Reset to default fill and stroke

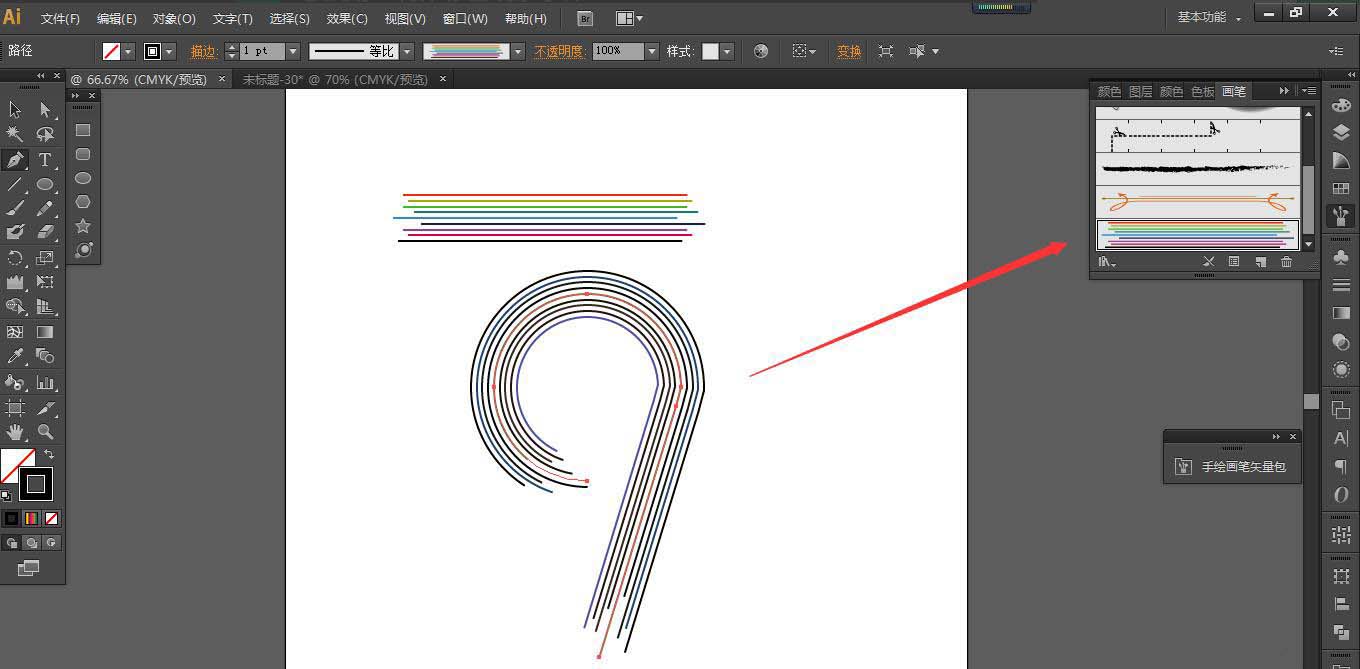click(x=6, y=495)
